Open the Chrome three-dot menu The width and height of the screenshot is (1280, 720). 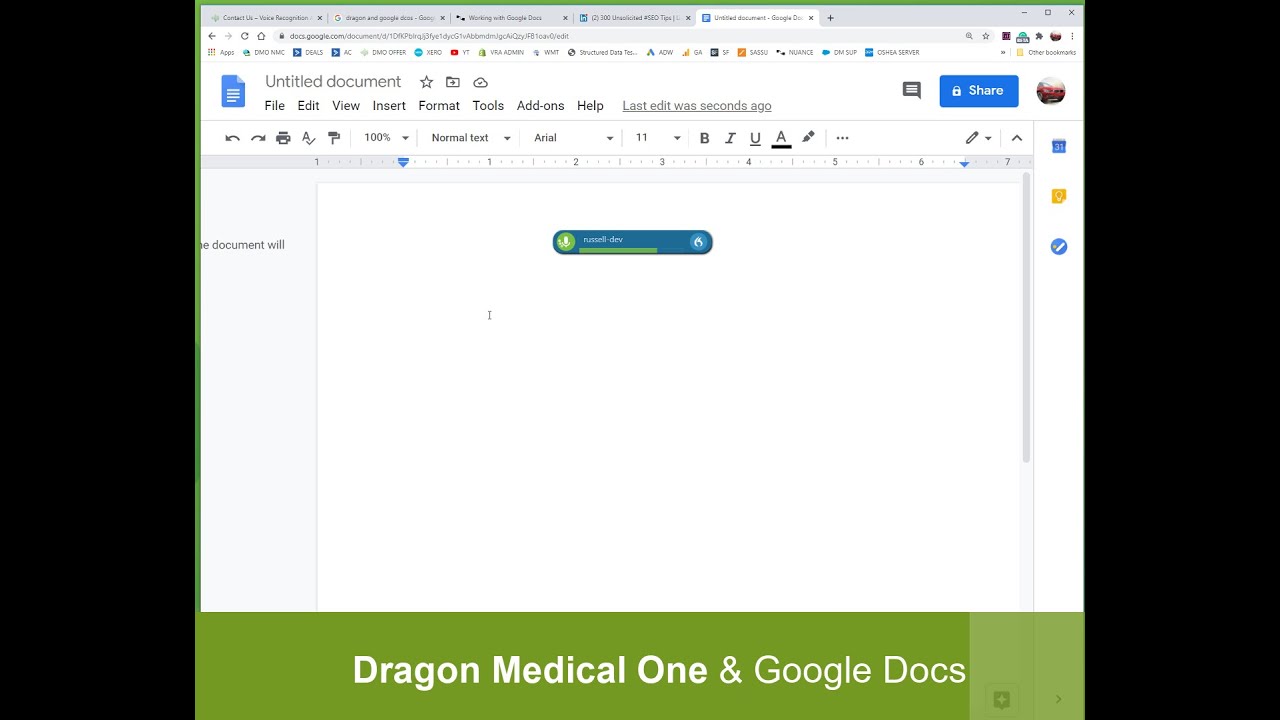(x=1072, y=36)
